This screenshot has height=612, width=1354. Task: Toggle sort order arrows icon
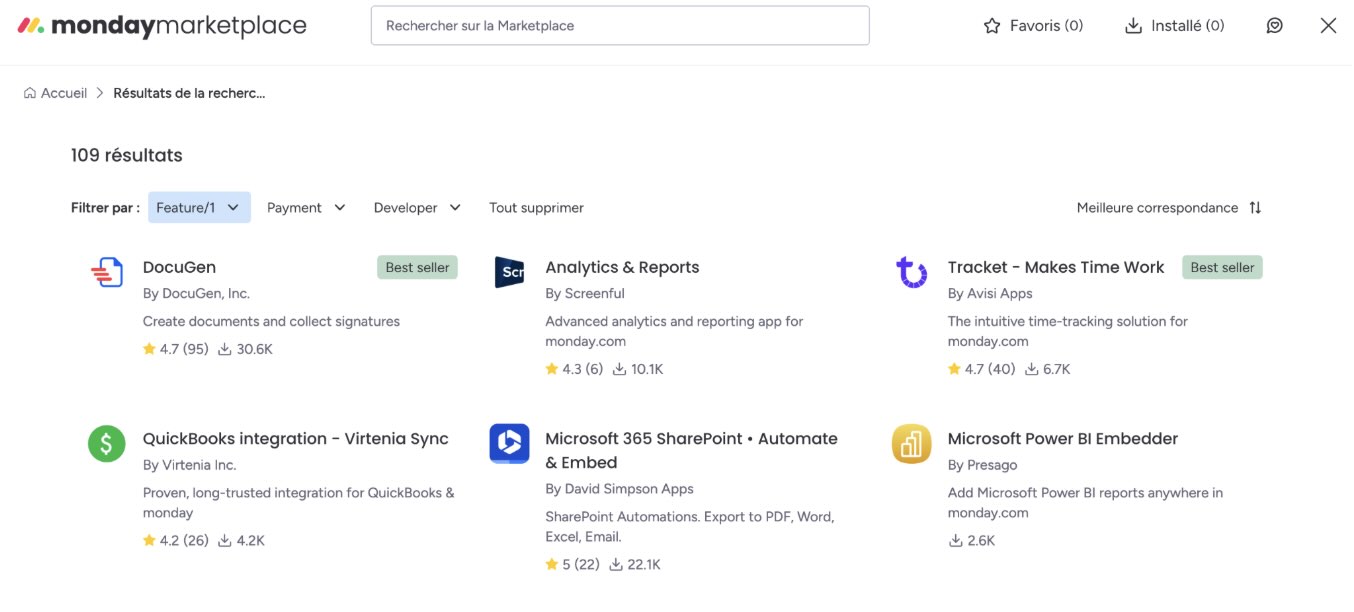pyautogui.click(x=1255, y=208)
